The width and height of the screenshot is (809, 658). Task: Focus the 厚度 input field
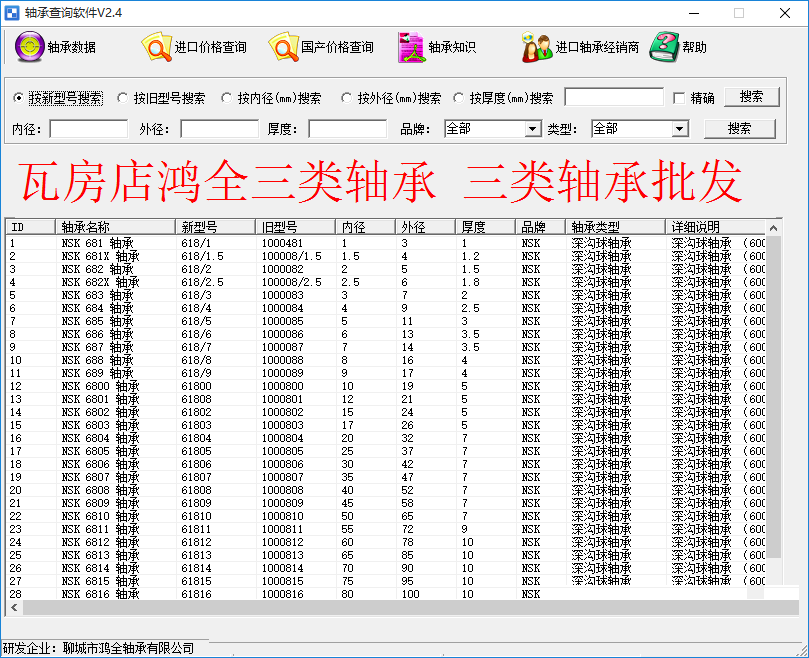tap(347, 129)
